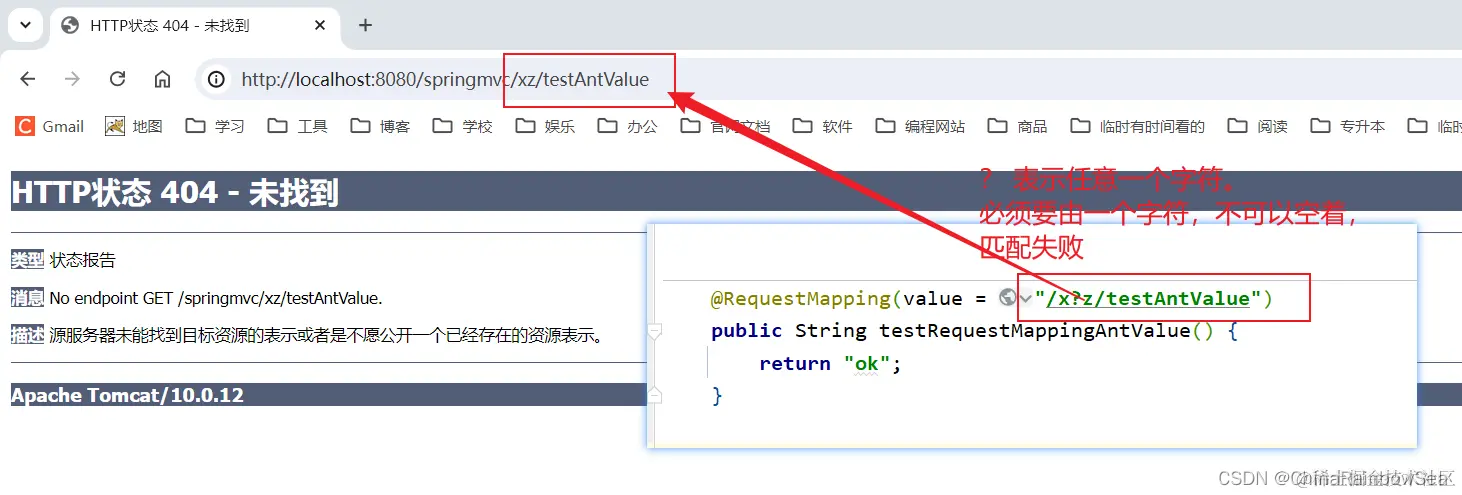Open the 软件 bookmark folder

click(823, 126)
